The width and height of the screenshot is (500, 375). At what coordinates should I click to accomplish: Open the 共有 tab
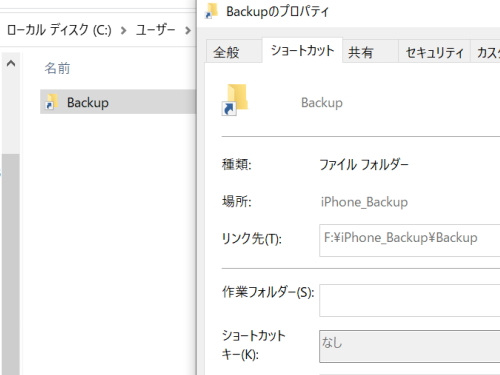point(370,52)
